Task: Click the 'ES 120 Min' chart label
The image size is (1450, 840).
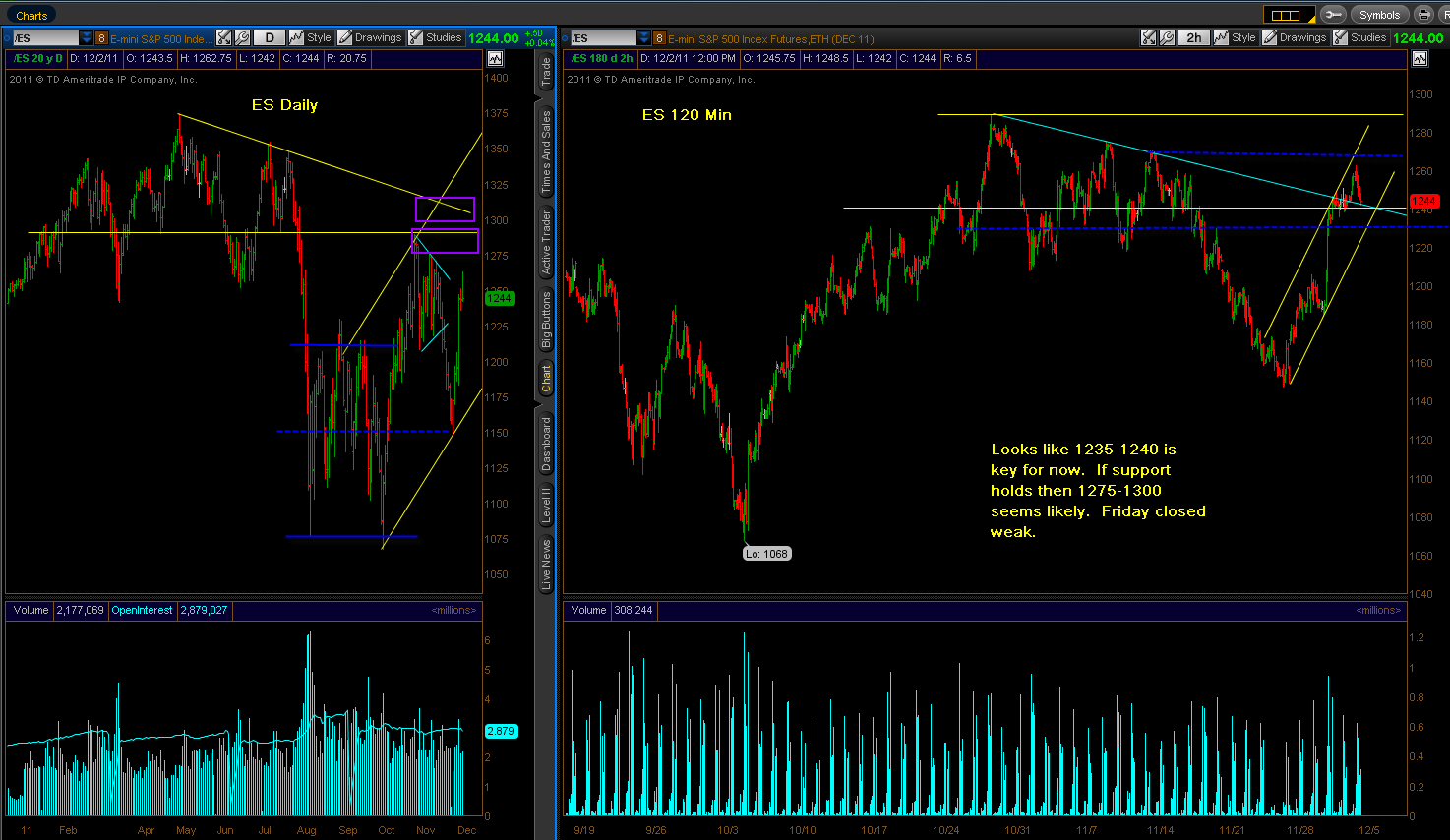Action: click(687, 115)
